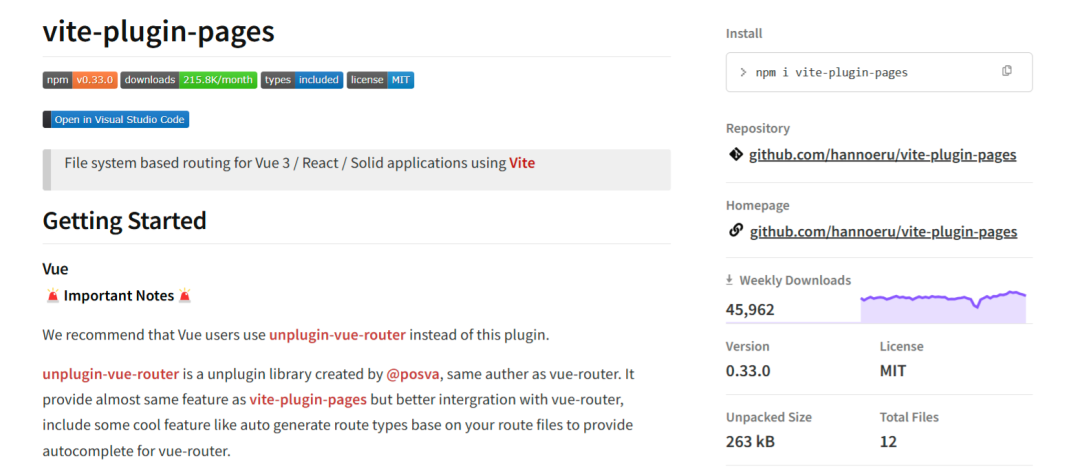
Task: Click the right siren emoji after Important Notes
Action: pyautogui.click(x=184, y=296)
